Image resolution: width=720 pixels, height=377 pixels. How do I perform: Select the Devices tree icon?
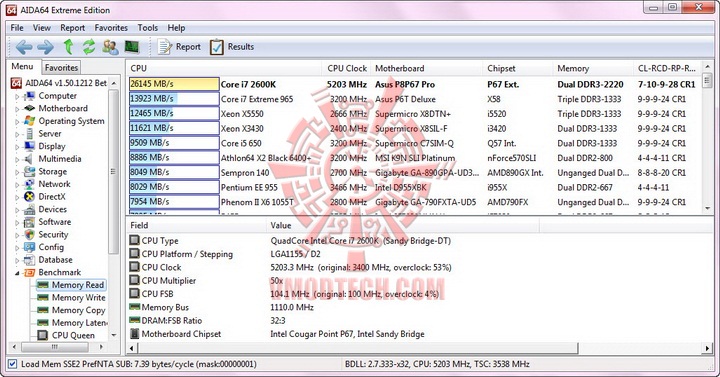(29, 209)
